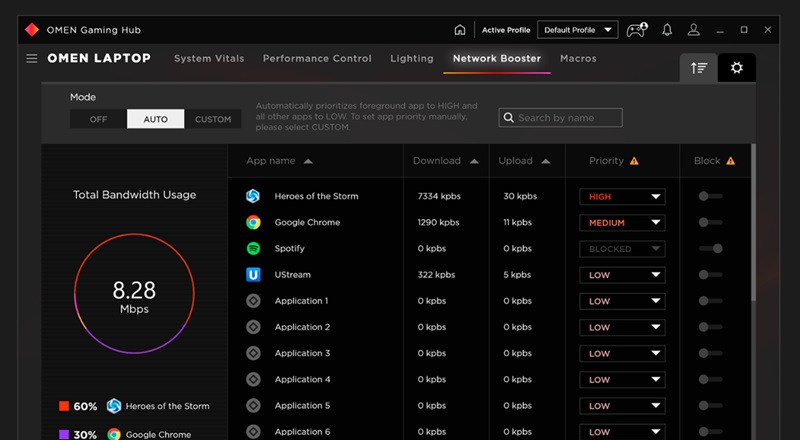Image resolution: width=800 pixels, height=440 pixels.
Task: Switch to Macros tab
Action: pos(578,59)
